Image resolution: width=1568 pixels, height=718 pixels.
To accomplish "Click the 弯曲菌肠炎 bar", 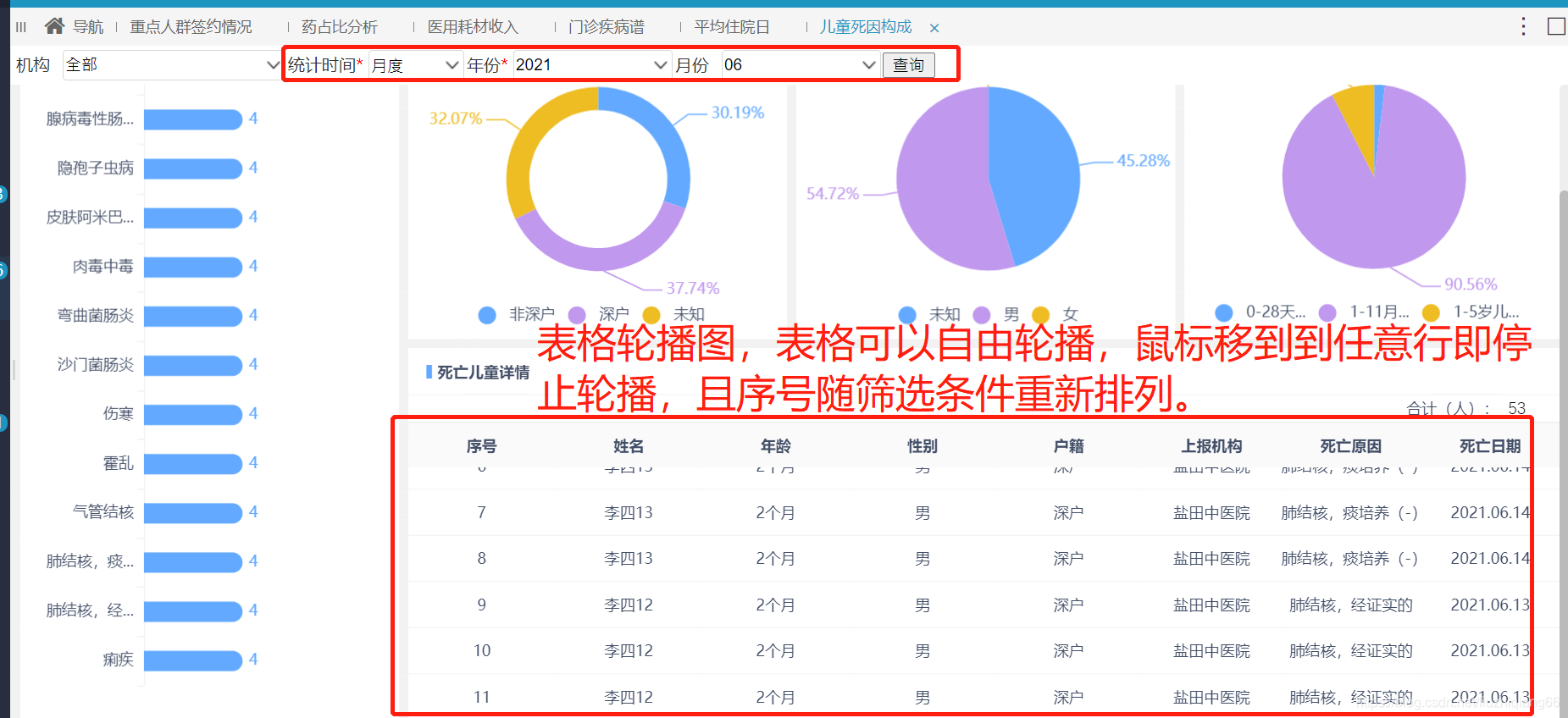I will click(x=193, y=316).
